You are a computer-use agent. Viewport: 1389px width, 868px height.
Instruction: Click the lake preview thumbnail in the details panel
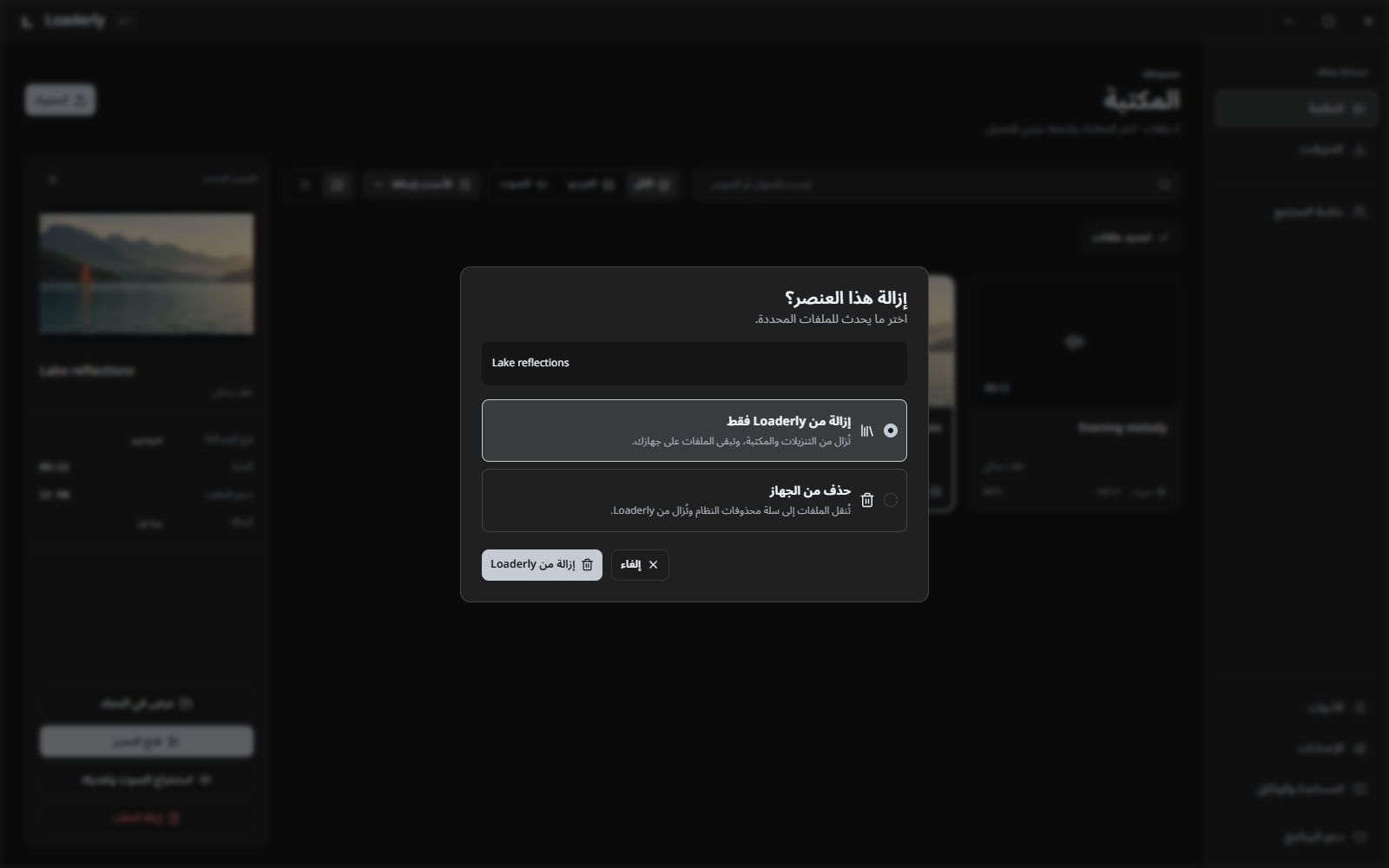pyautogui.click(x=147, y=274)
